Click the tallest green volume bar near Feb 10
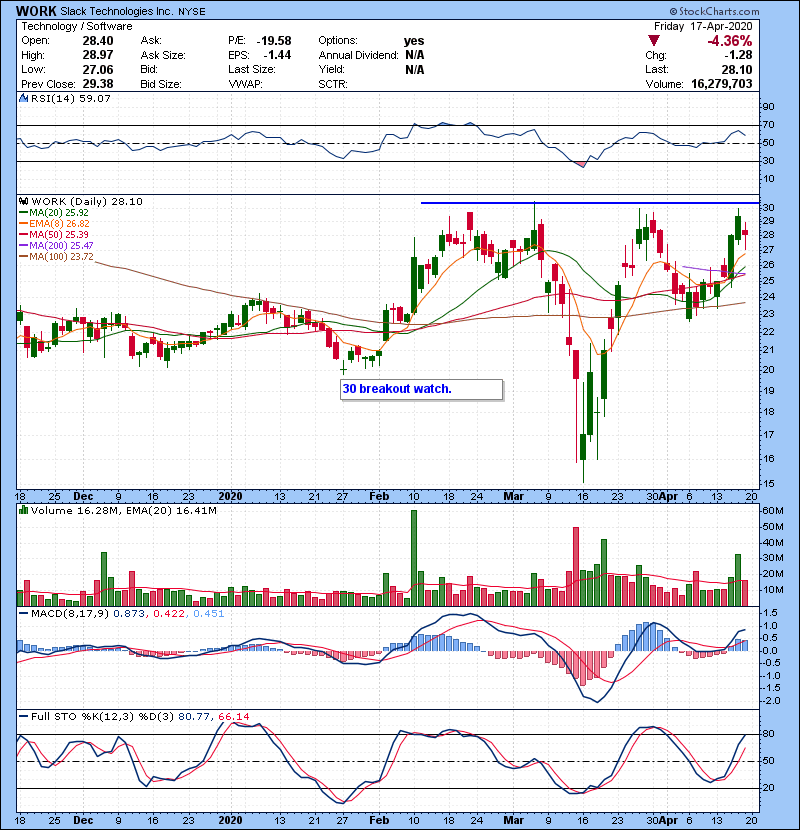Screen dimensions: 800x830 tap(414, 558)
